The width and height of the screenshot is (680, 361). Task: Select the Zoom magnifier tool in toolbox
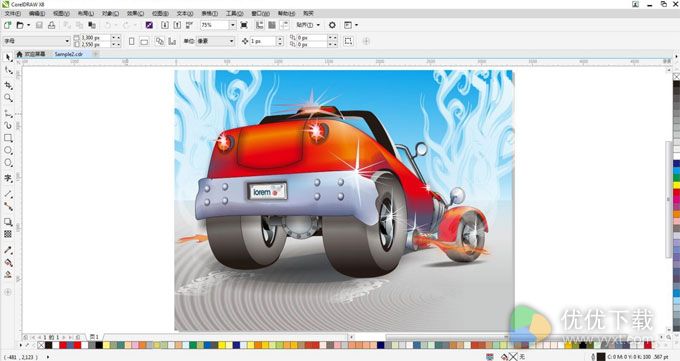tap(8, 98)
